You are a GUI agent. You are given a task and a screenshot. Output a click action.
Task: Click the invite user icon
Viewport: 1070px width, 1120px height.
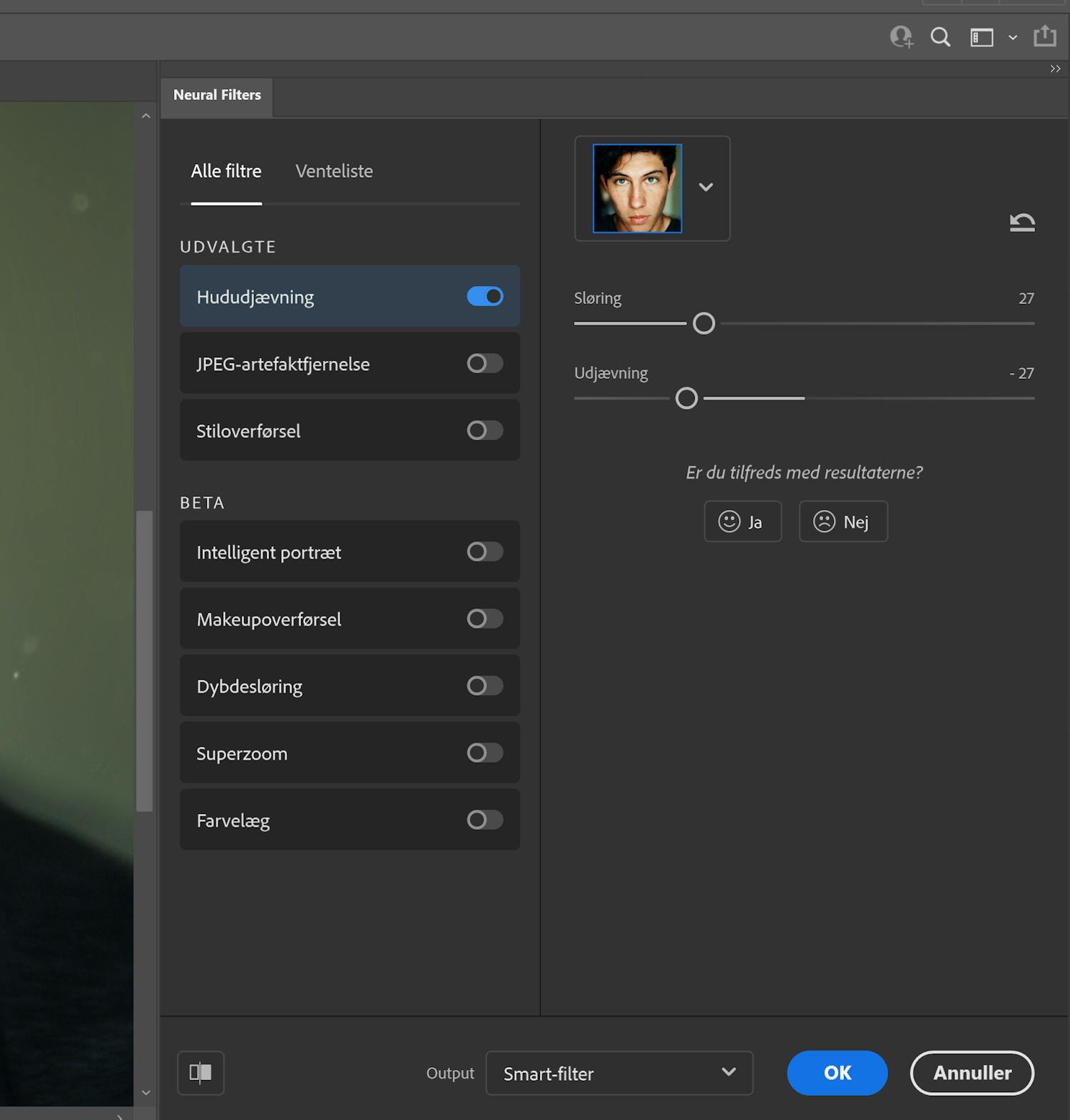901,37
